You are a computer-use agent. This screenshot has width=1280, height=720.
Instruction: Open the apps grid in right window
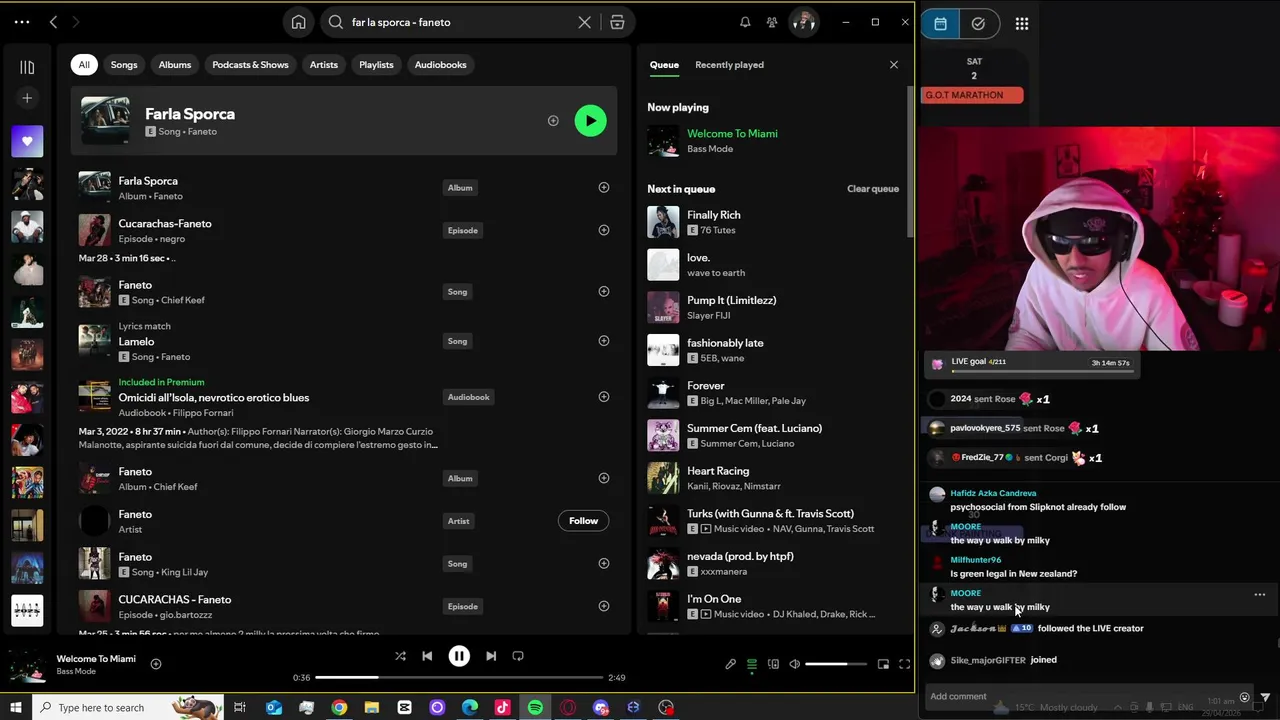pyautogui.click(x=1021, y=24)
